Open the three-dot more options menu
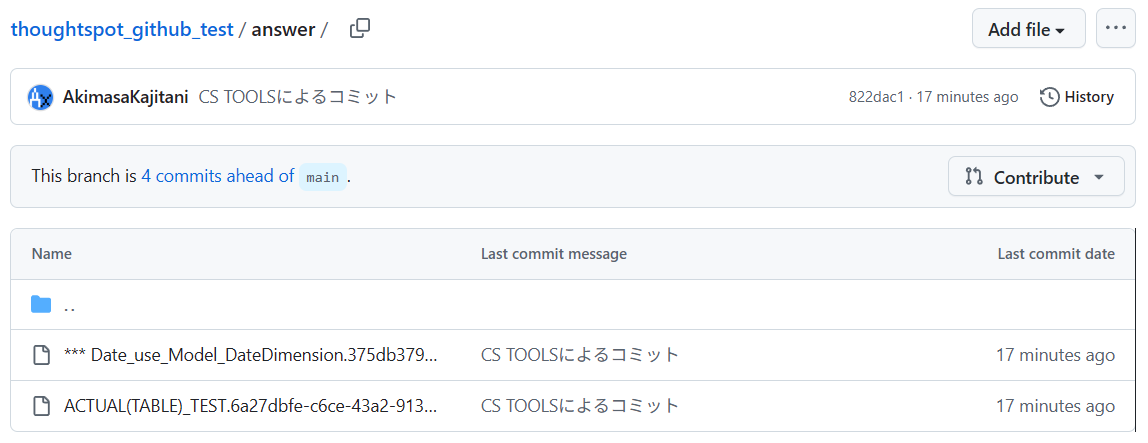The image size is (1148, 443). click(1116, 29)
